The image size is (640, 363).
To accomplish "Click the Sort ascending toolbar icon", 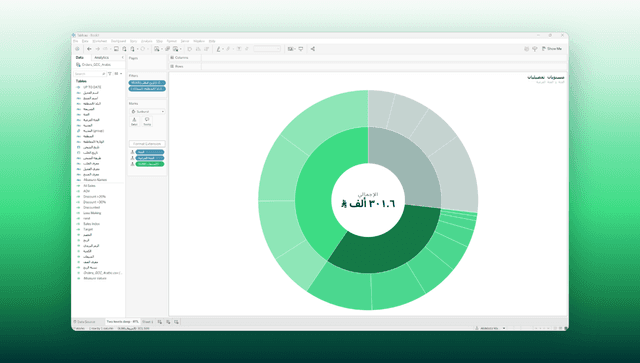I will 198,49.
